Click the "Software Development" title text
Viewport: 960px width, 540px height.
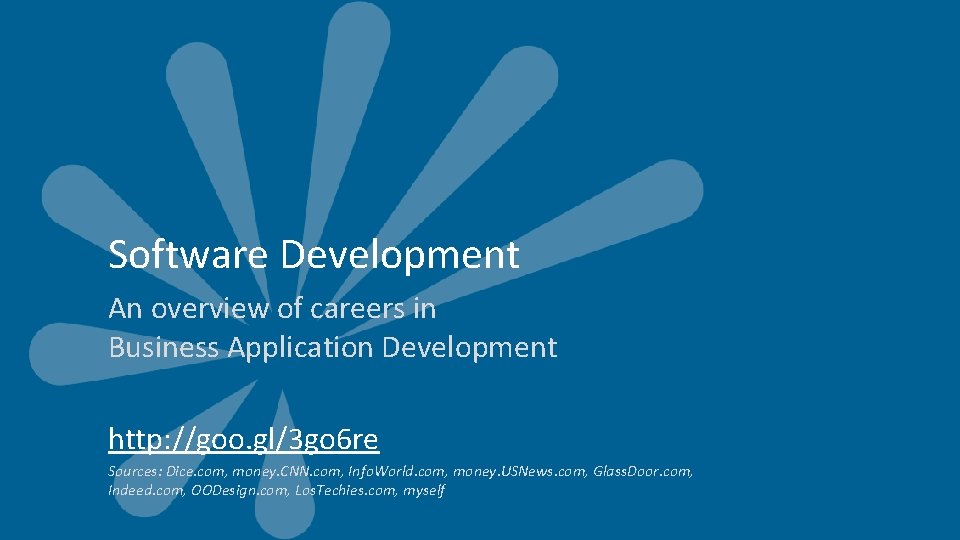(314, 254)
